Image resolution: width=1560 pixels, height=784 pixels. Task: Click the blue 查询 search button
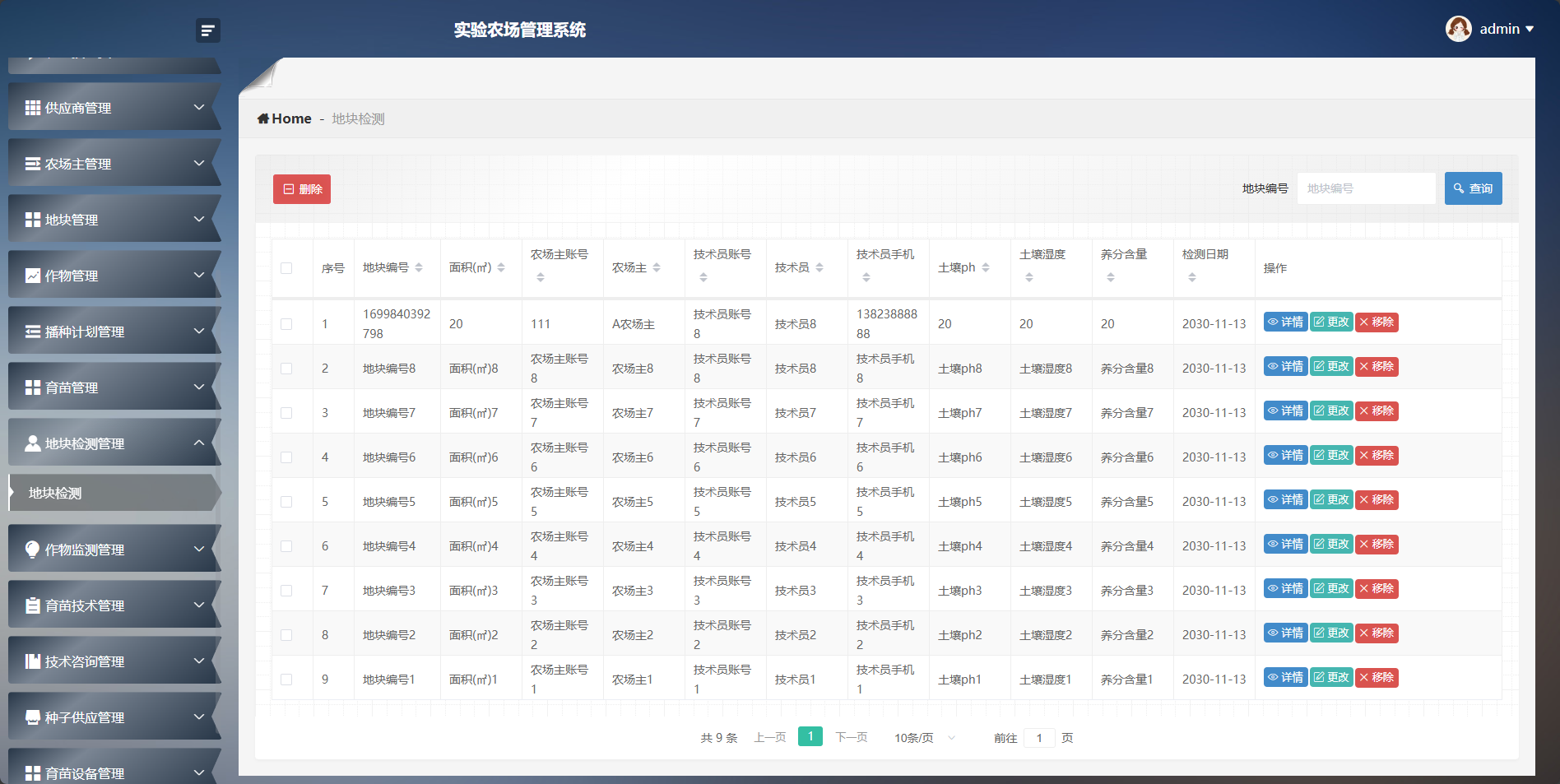point(1474,188)
